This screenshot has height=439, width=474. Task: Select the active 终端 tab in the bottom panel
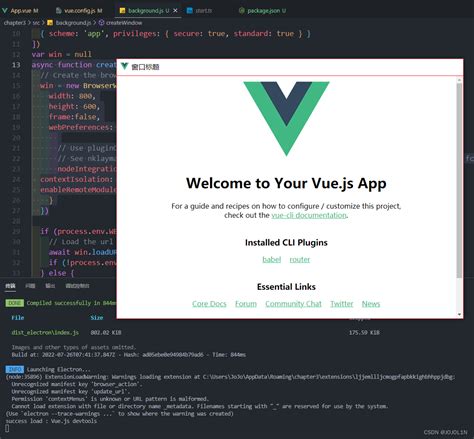pyautogui.click(x=10, y=286)
